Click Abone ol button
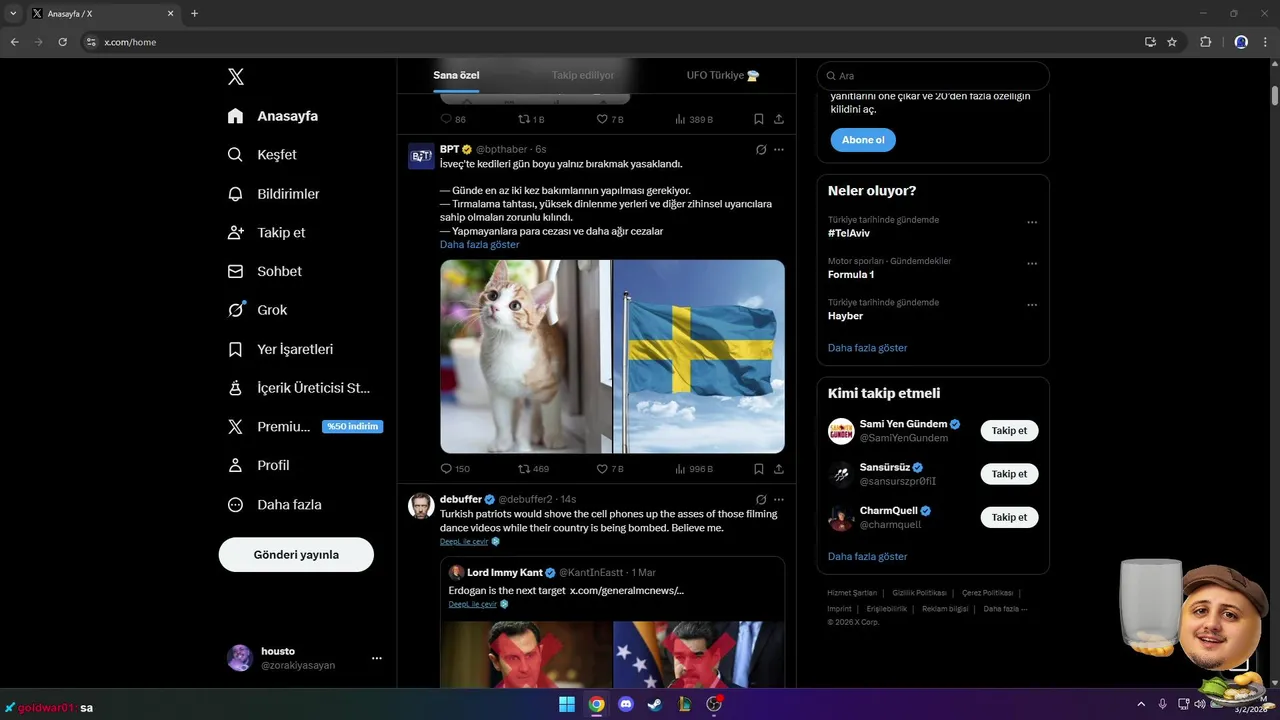The image size is (1280, 720). [x=863, y=140]
